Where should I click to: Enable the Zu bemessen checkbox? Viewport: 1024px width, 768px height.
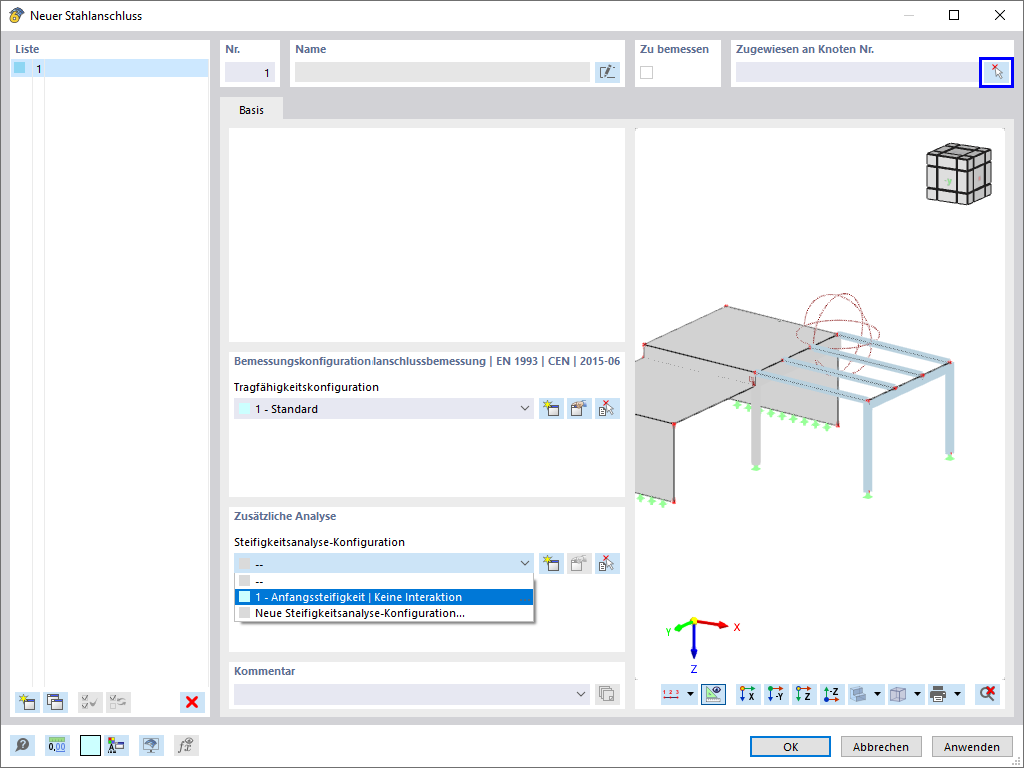647,72
